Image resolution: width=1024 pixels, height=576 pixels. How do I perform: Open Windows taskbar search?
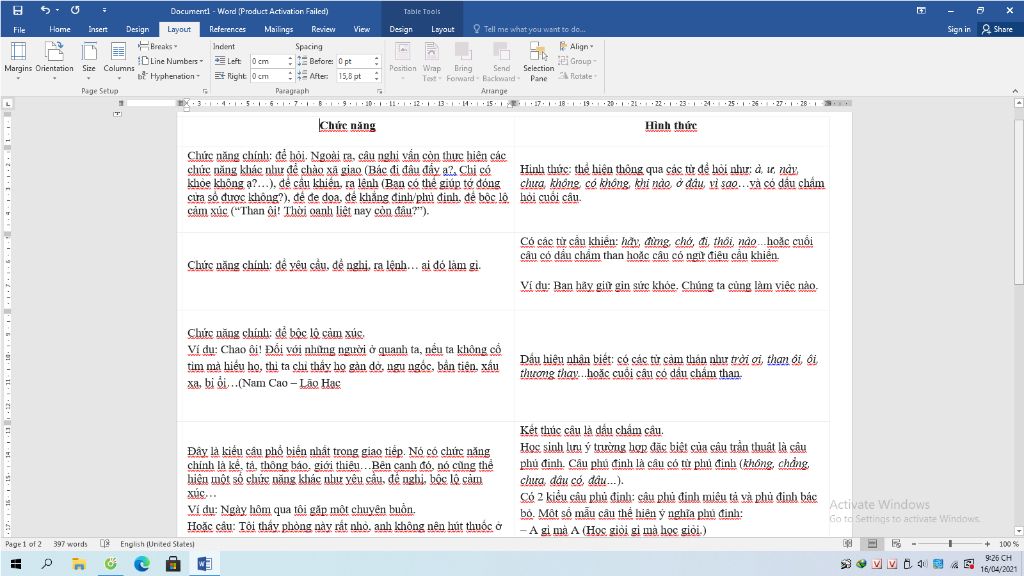47,564
